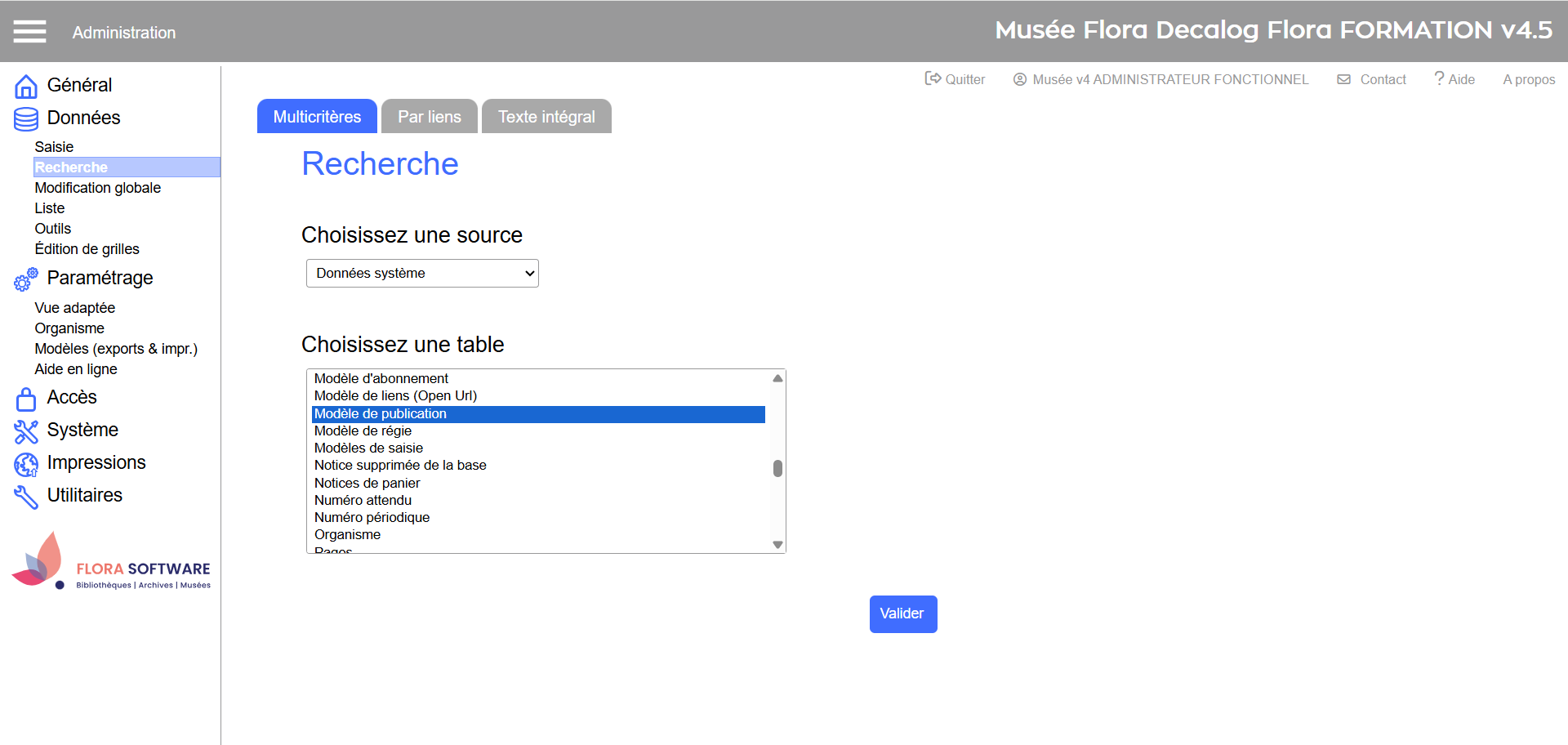1568x745 pixels.
Task: Click the Quitter link
Action: (955, 79)
